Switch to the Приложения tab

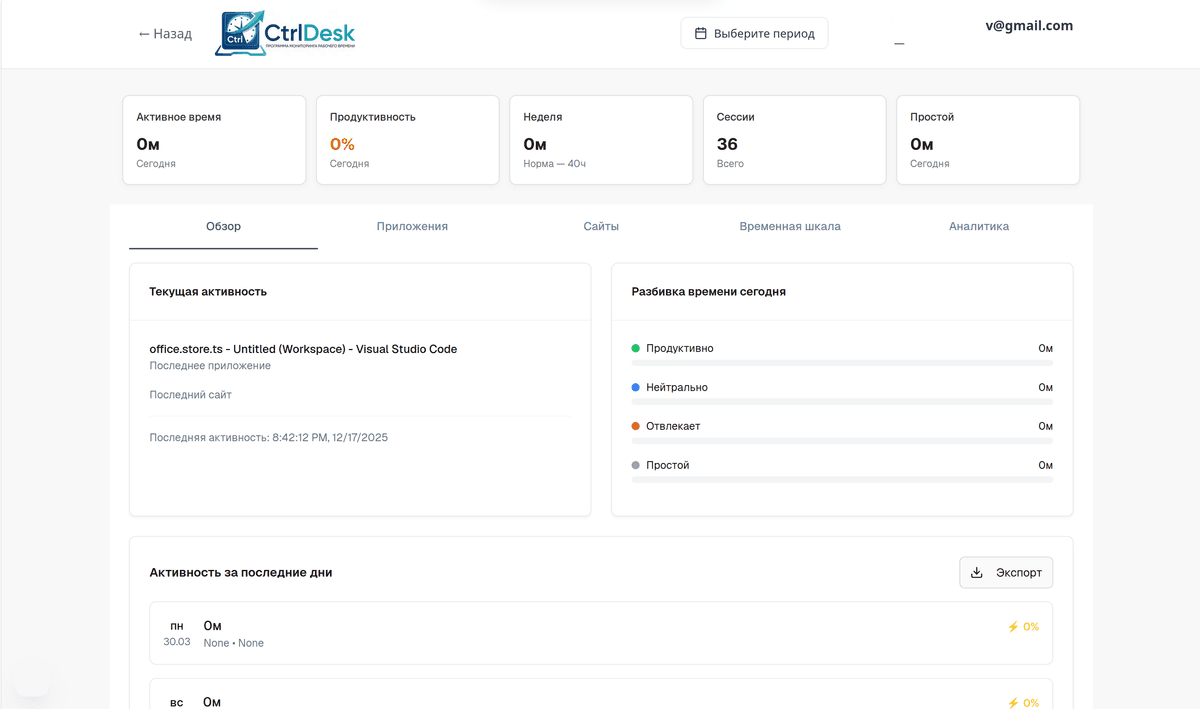tap(412, 226)
